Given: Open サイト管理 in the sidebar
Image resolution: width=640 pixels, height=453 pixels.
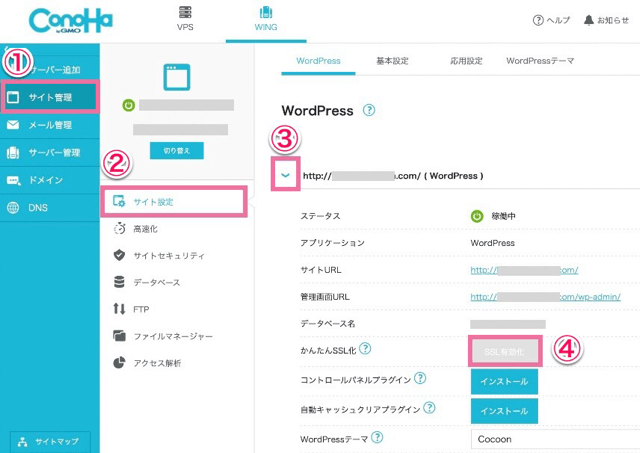Looking at the screenshot, I should 50,97.
